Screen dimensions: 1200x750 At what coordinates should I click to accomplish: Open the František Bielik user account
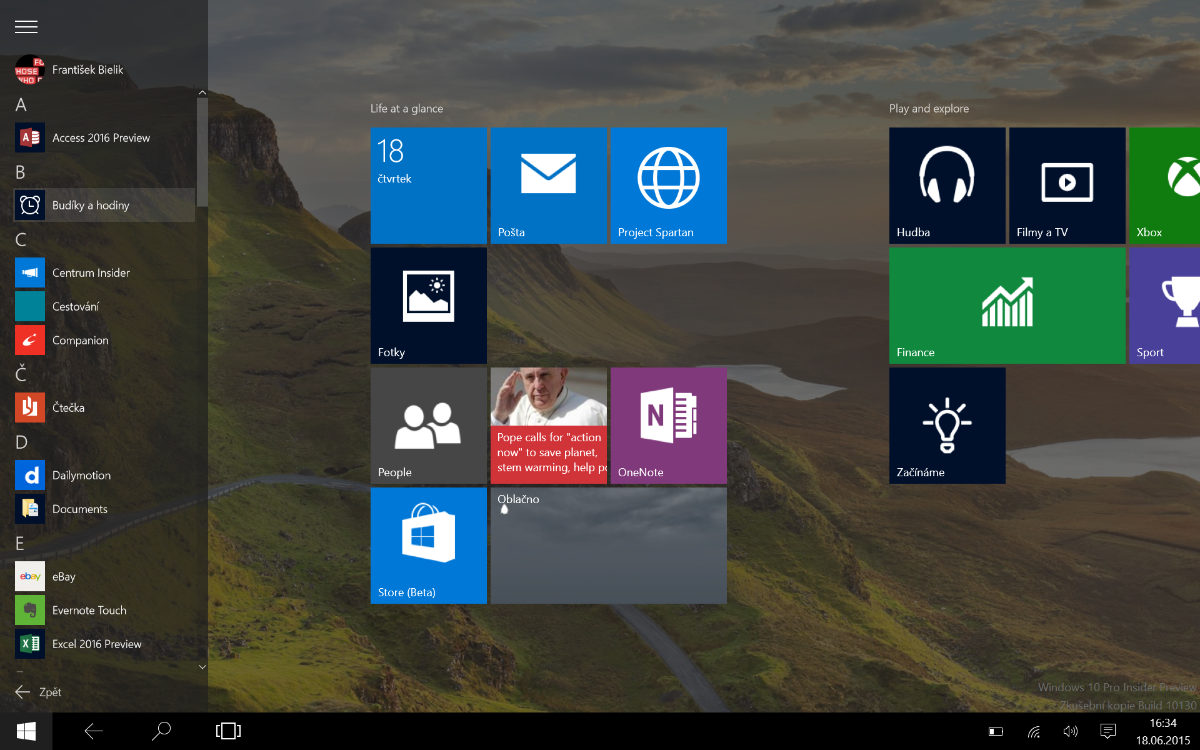click(87, 70)
